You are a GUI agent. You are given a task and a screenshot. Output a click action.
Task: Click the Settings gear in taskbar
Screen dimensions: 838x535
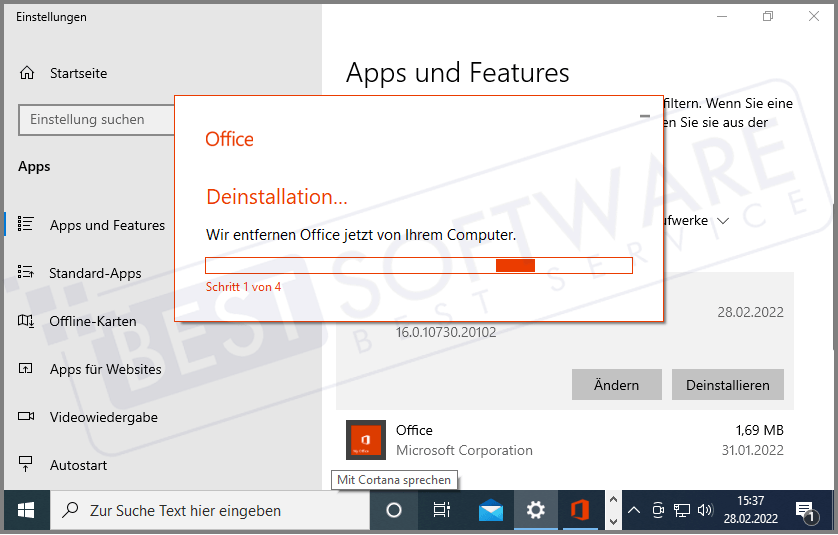coord(536,510)
